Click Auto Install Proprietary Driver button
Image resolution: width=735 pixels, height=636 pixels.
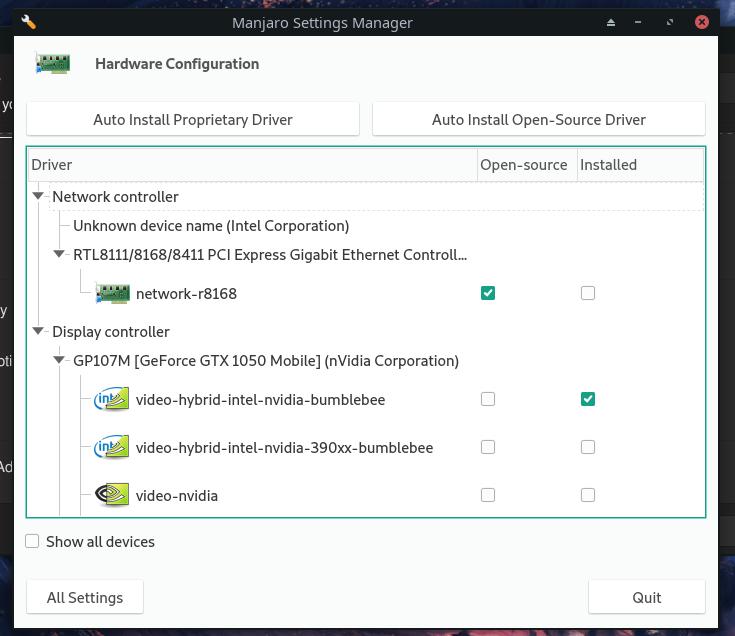tap(193, 120)
